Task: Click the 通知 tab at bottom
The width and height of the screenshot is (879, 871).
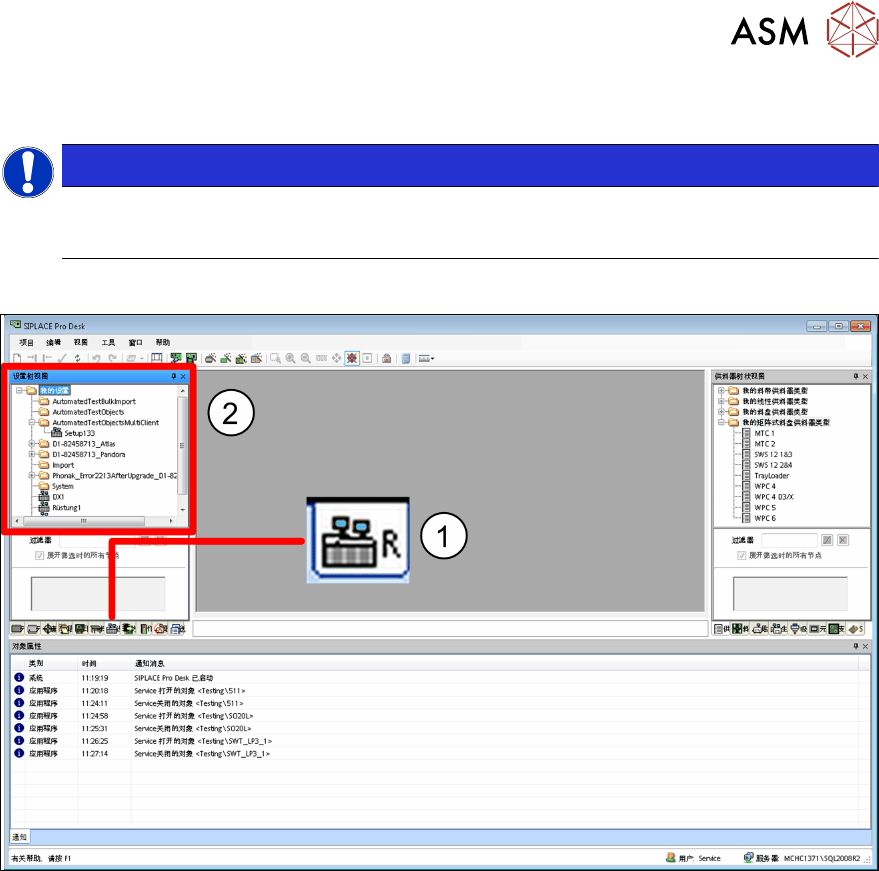Action: tap(20, 837)
